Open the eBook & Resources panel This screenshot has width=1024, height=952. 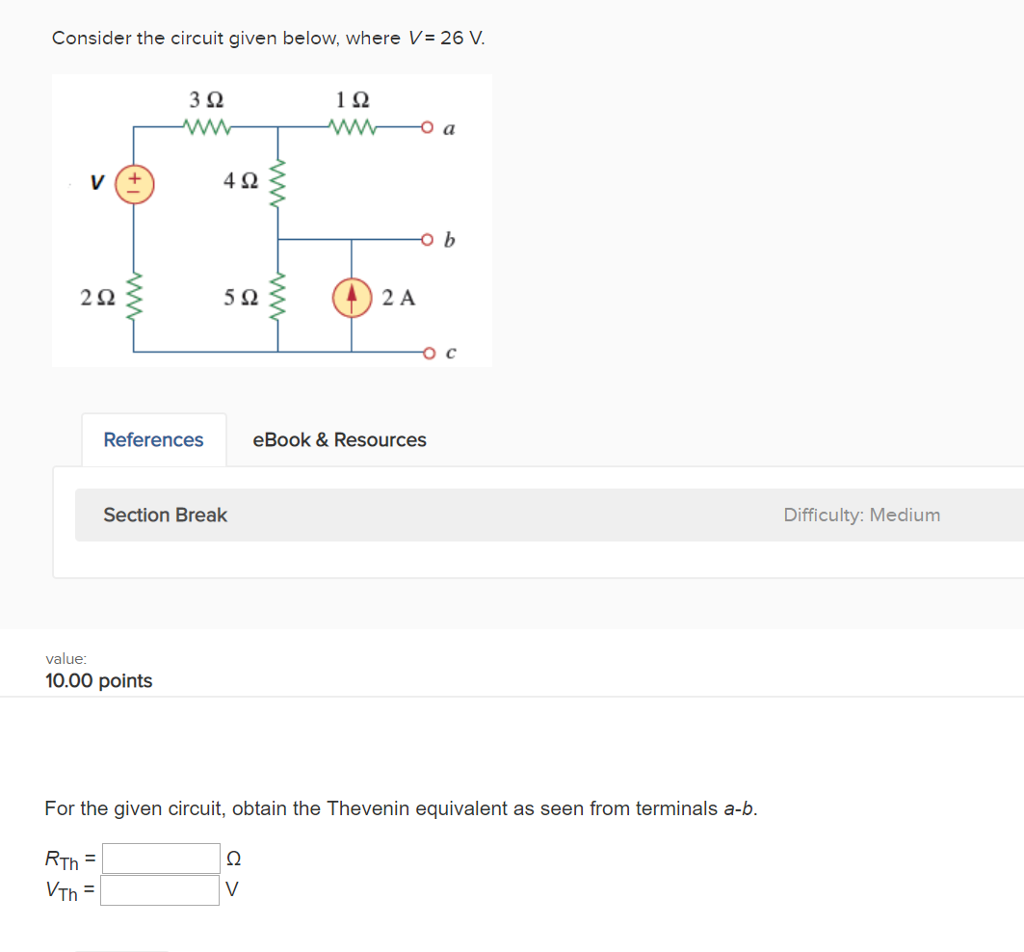[x=339, y=440]
